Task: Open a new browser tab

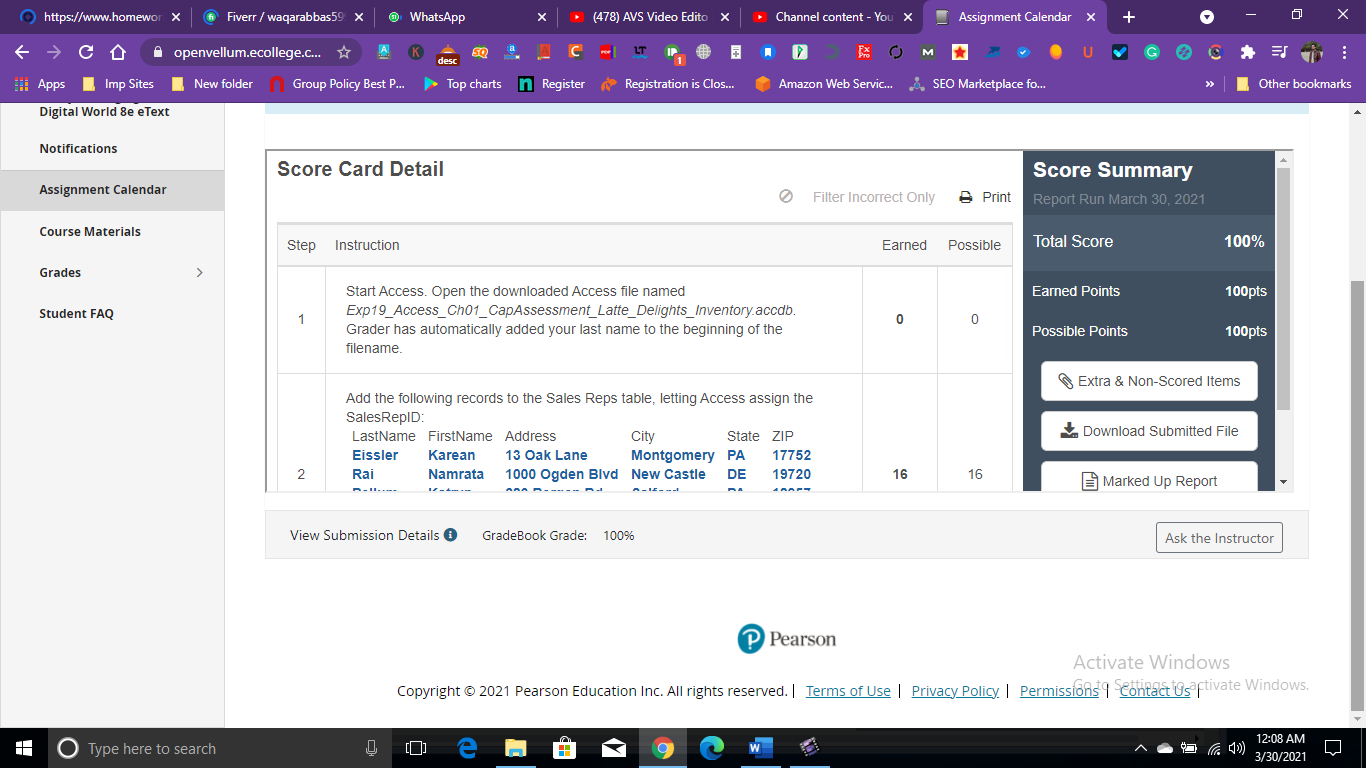Action: 1129,17
